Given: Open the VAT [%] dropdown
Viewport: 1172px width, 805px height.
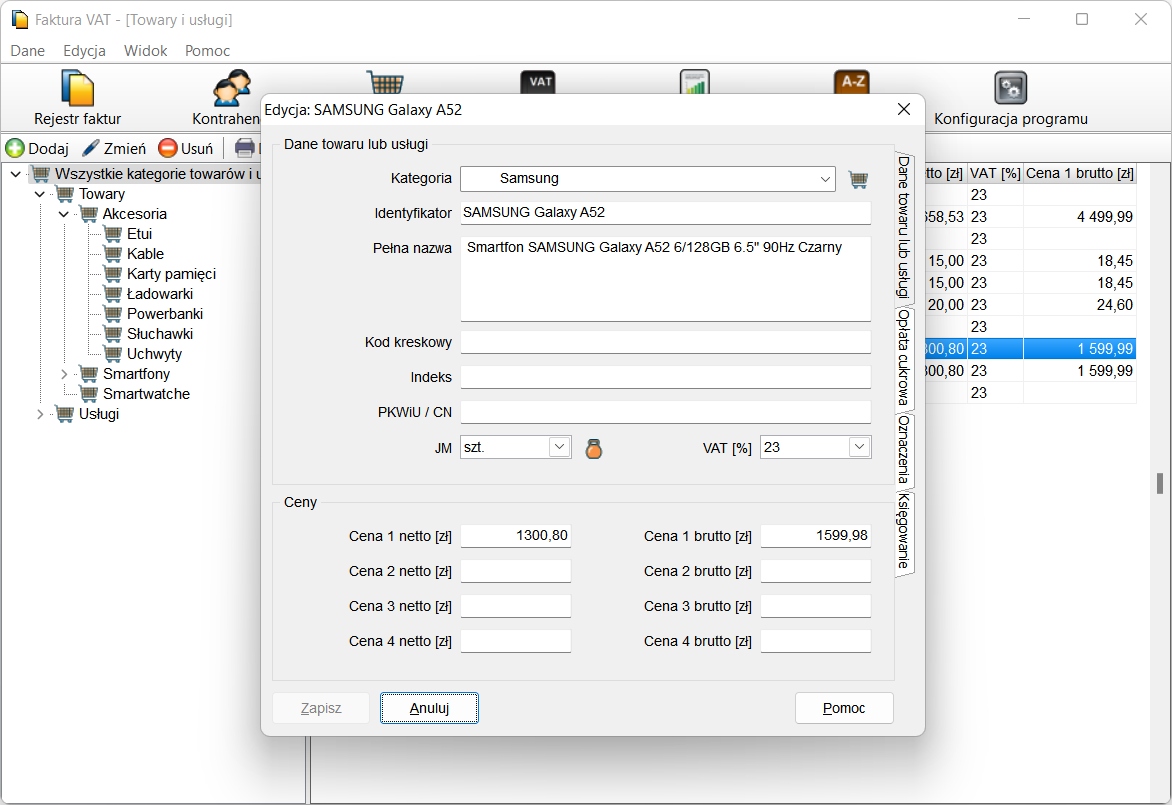Looking at the screenshot, I should coord(859,447).
